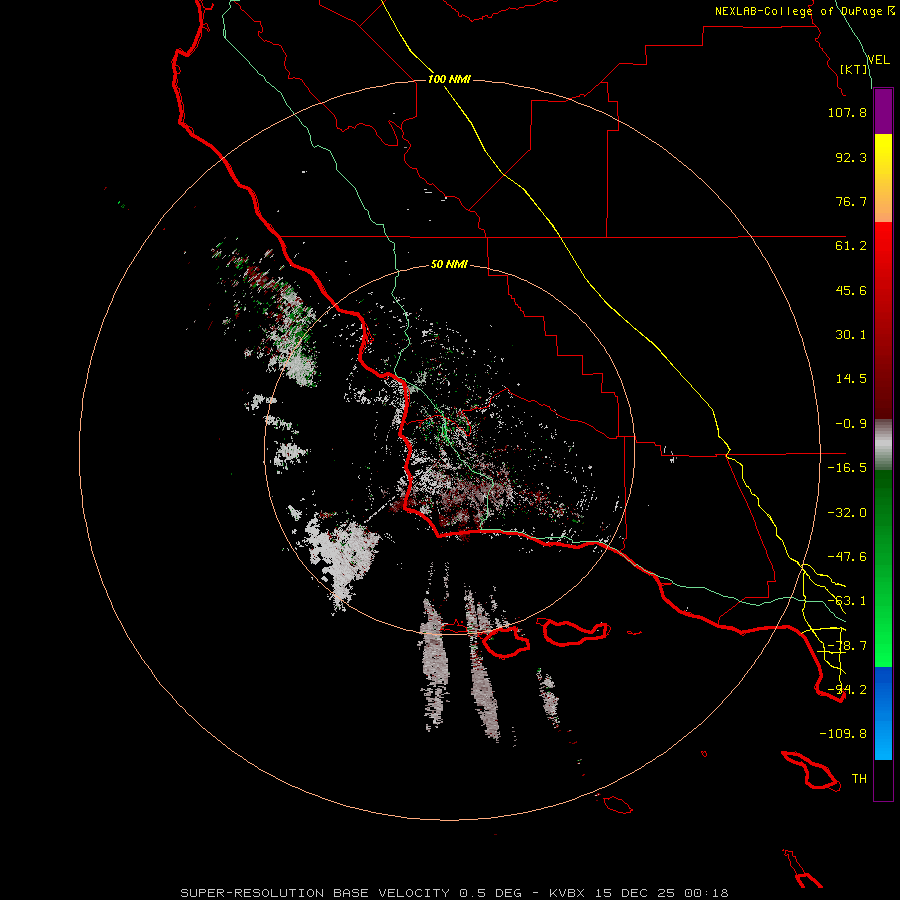Click the 14.5 value on the velocity scale

point(851,379)
